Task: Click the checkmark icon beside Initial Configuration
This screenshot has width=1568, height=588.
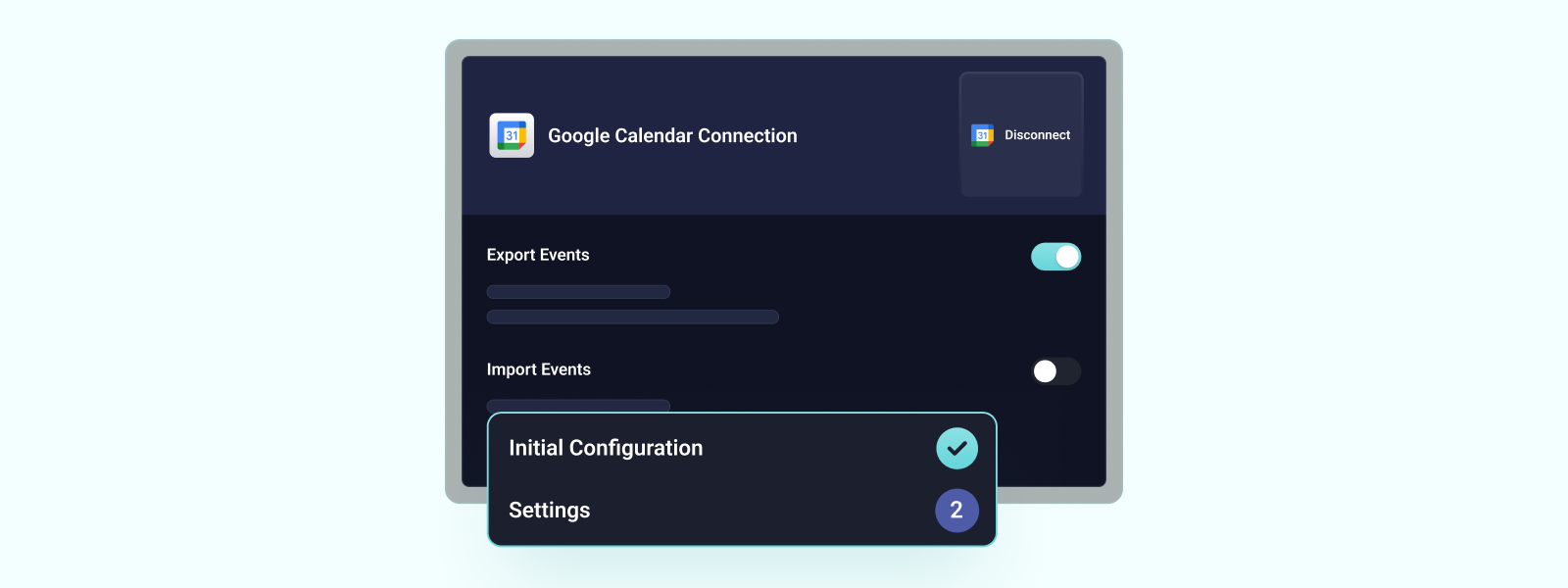Action: point(956,449)
